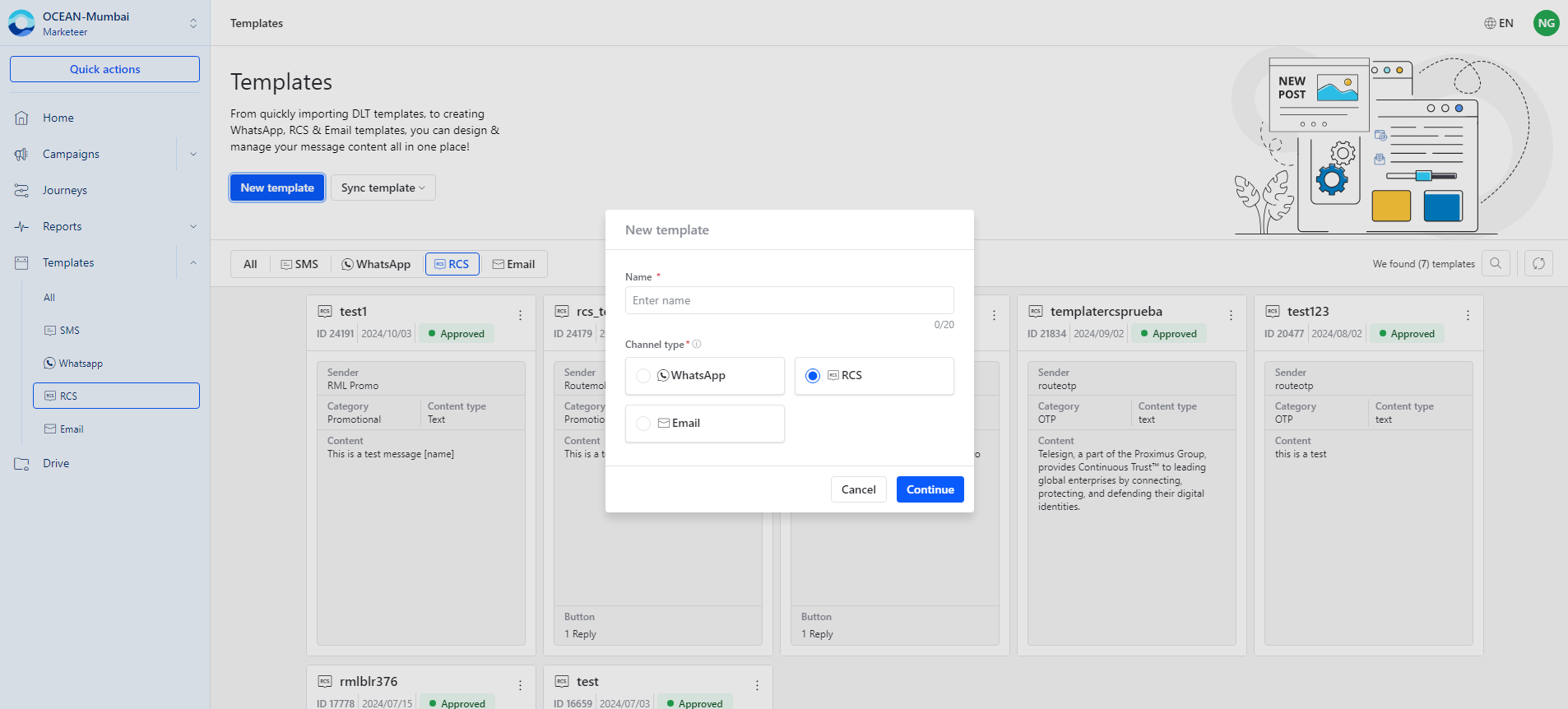Click the RCS icon on test1 card
This screenshot has width=1568, height=709.
[x=325, y=311]
